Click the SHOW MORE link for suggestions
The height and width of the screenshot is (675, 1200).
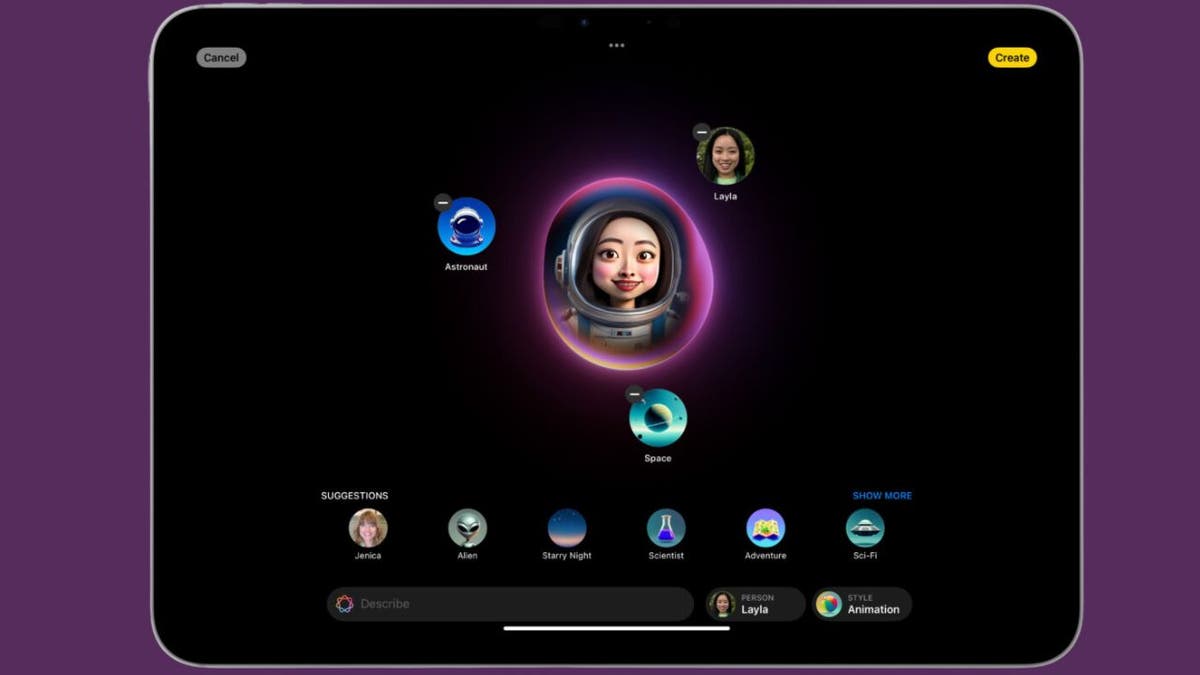pyautogui.click(x=880, y=495)
